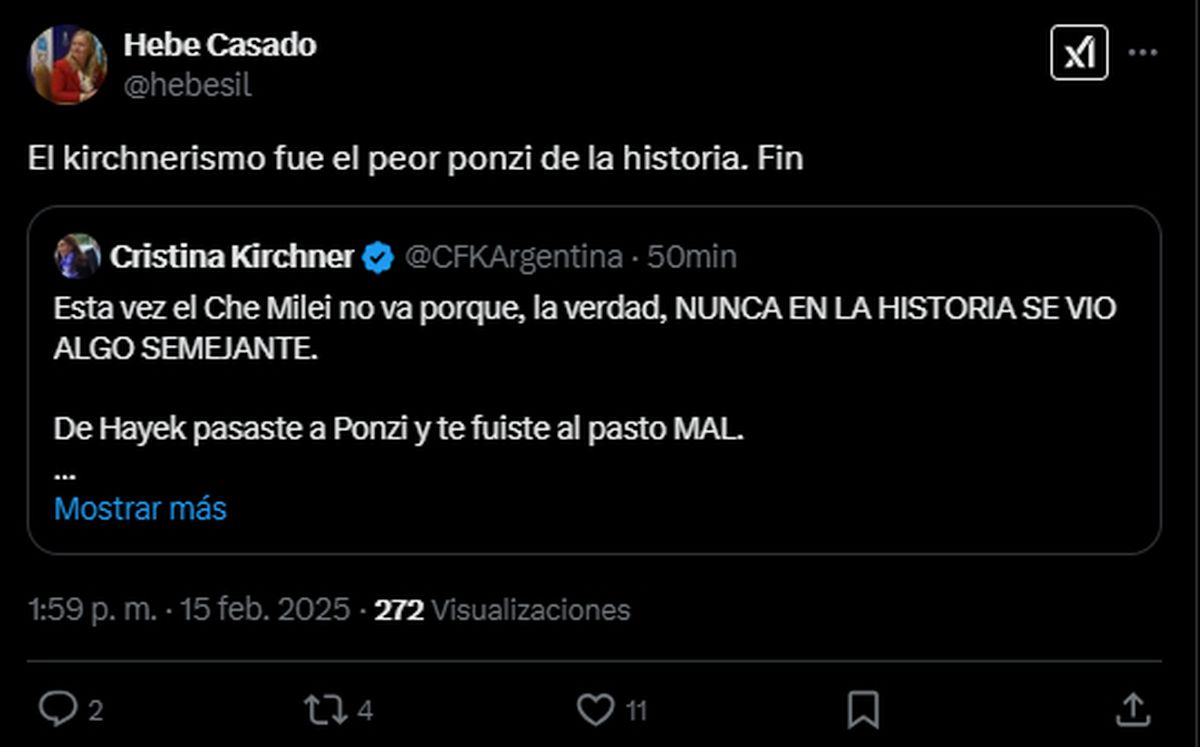1200x747 pixels.
Task: Click Cristina Kirchner's verified badge
Action: [374, 256]
